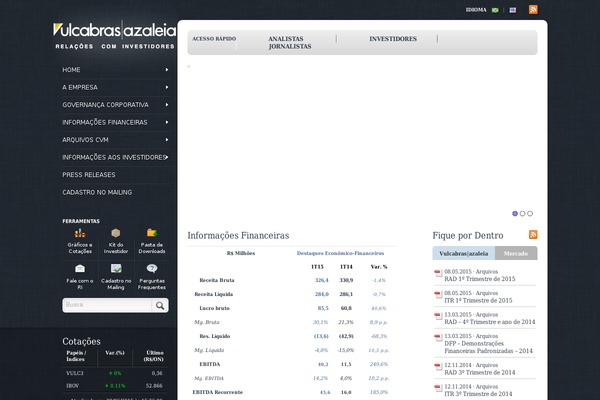Click the Receita Líquida row label
600x400 pixels.
click(214, 294)
